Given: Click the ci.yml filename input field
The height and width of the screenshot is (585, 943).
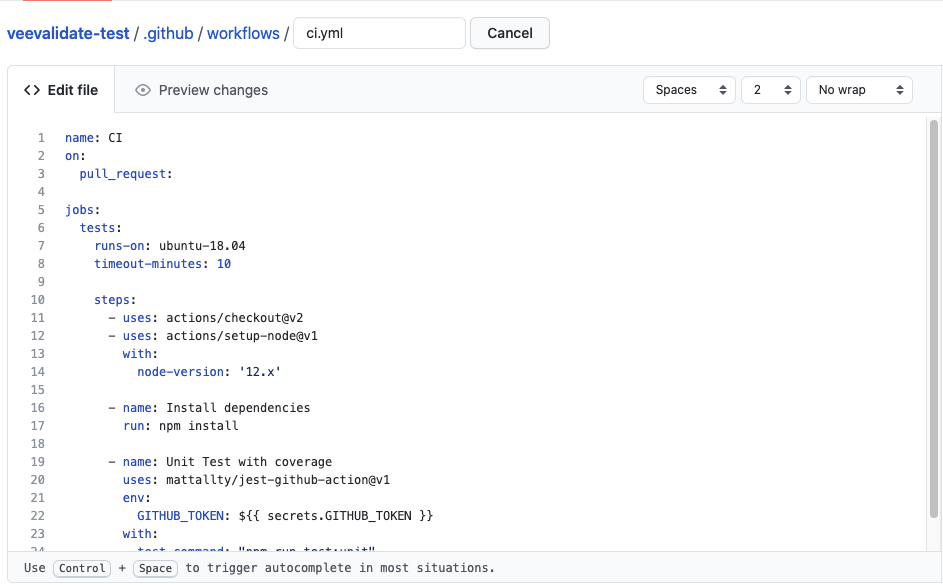Looking at the screenshot, I should click(x=379, y=33).
